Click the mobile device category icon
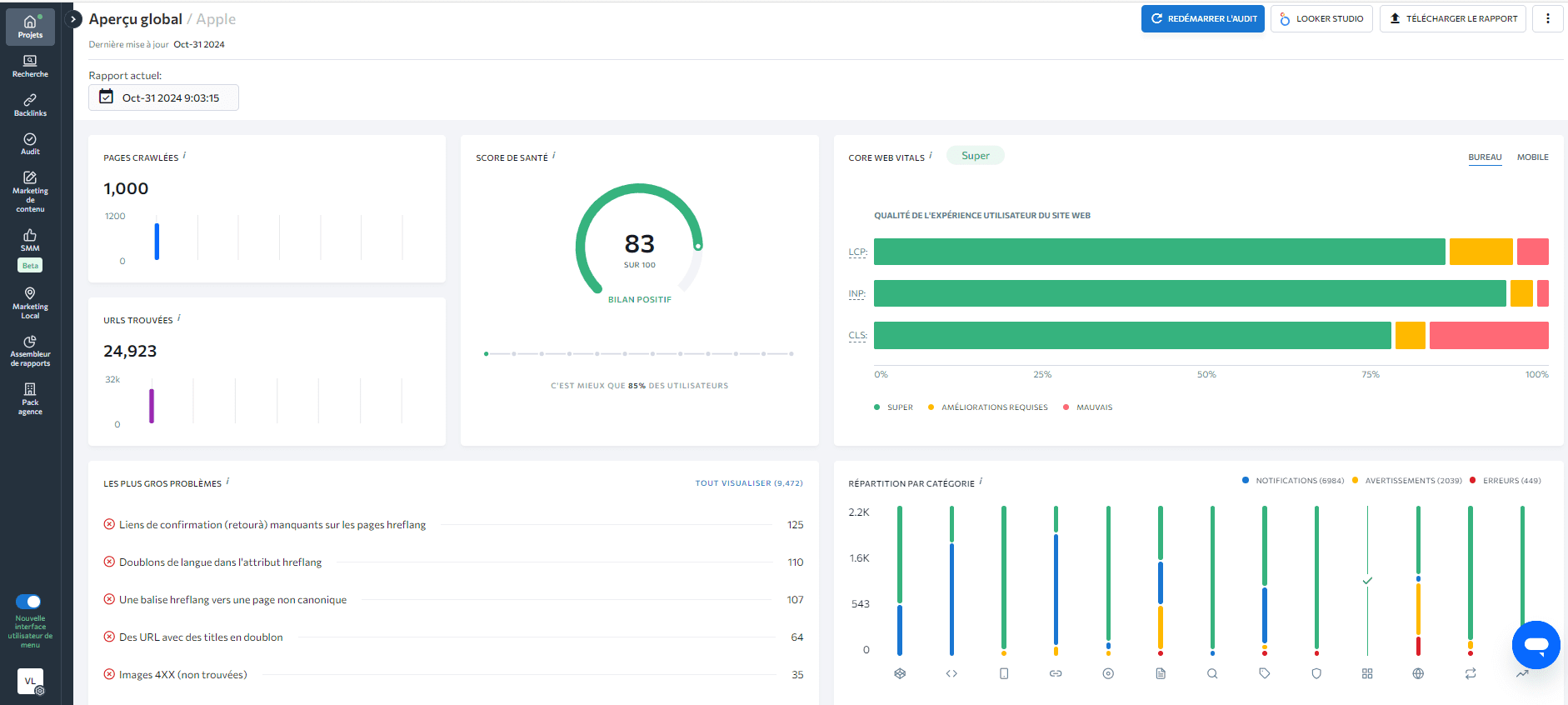The height and width of the screenshot is (705, 1568). point(1004,673)
